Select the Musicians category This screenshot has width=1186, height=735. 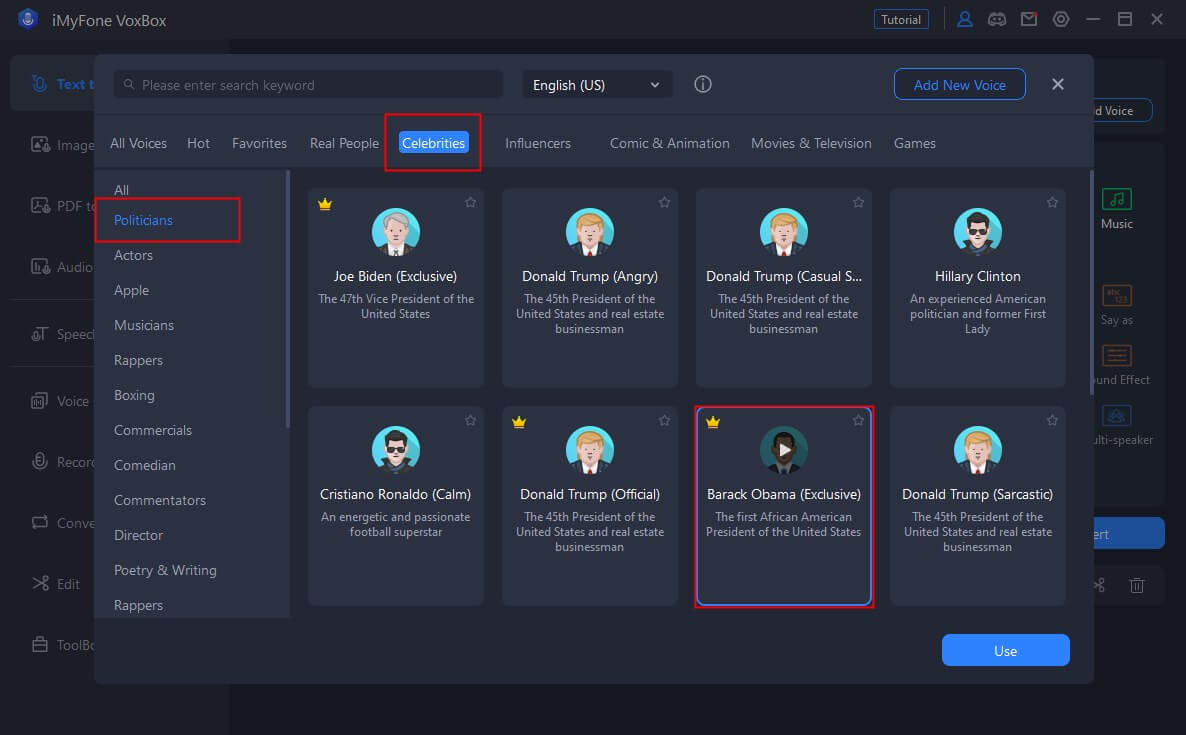(144, 325)
